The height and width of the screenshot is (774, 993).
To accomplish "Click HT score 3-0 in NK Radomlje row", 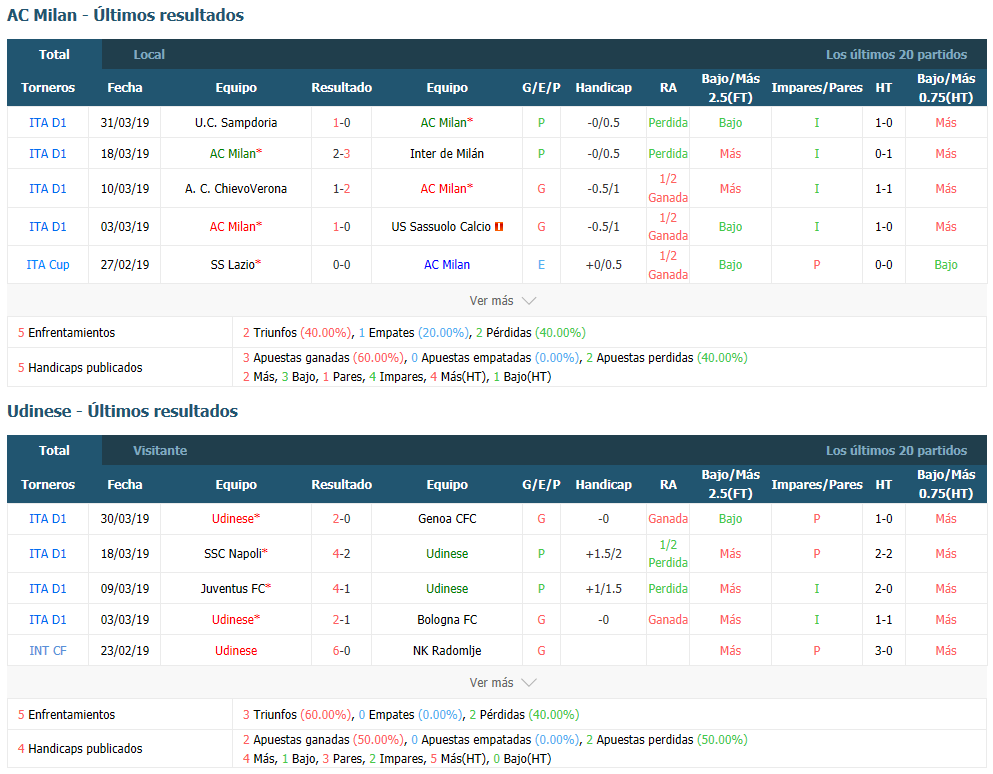I will 883,650.
